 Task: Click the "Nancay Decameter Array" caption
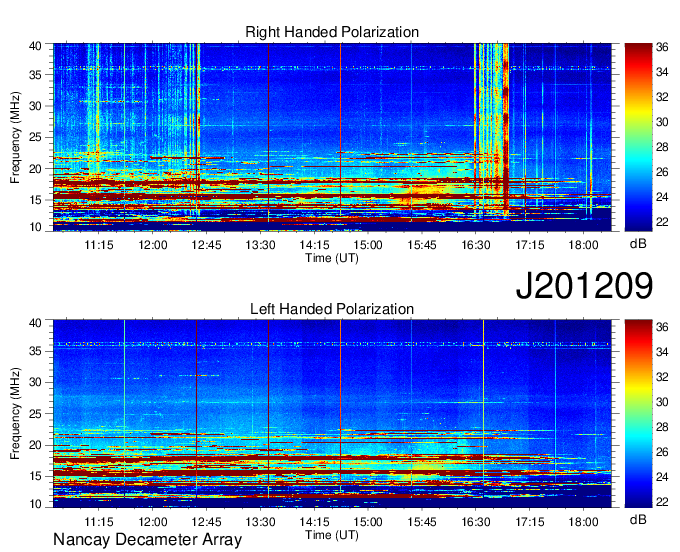pos(147,539)
